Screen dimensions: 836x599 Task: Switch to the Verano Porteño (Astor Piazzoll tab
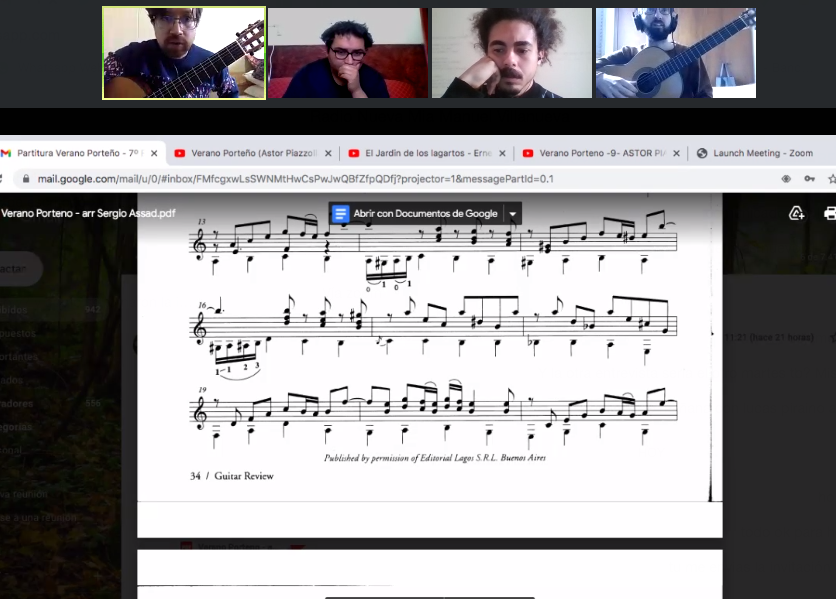point(253,153)
